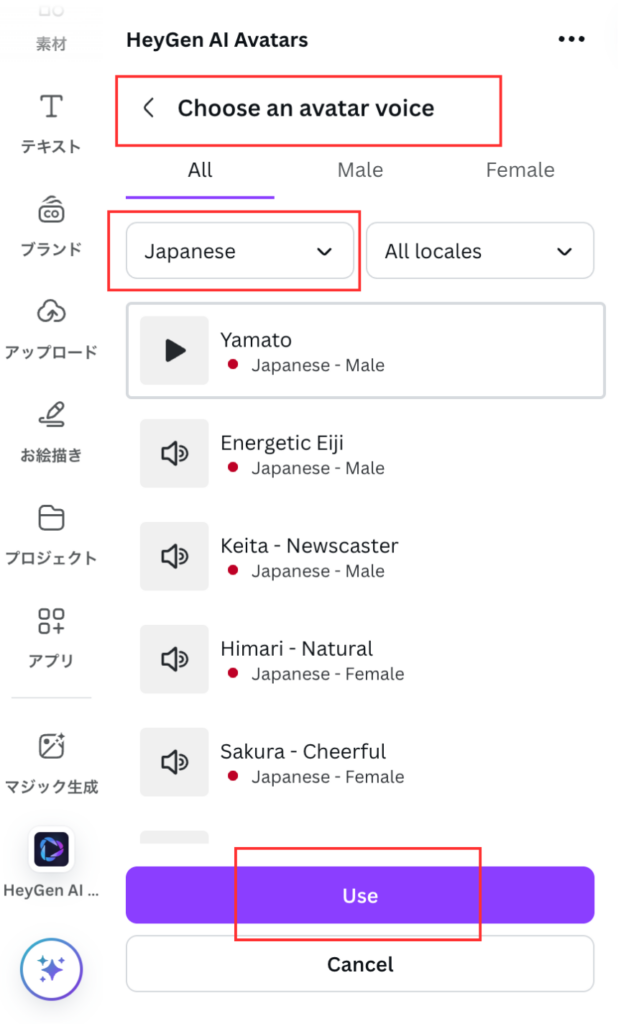Open the Japanese language dropdown
This screenshot has width=621, height=1024.
239,251
